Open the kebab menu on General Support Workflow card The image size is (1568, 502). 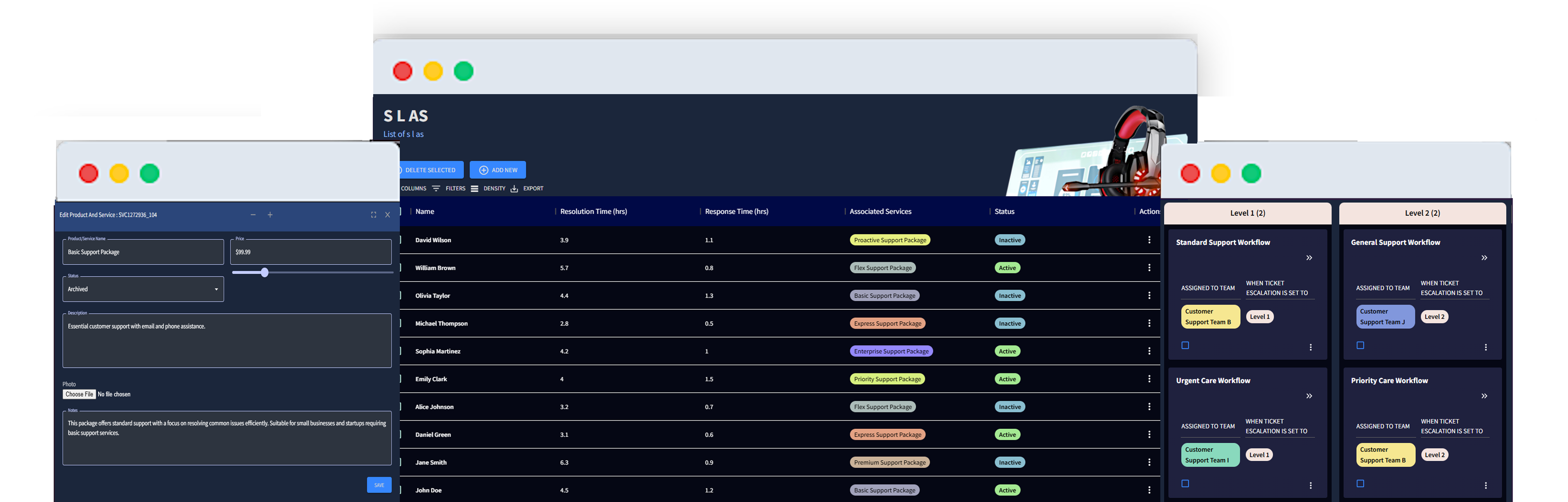pos(1485,347)
